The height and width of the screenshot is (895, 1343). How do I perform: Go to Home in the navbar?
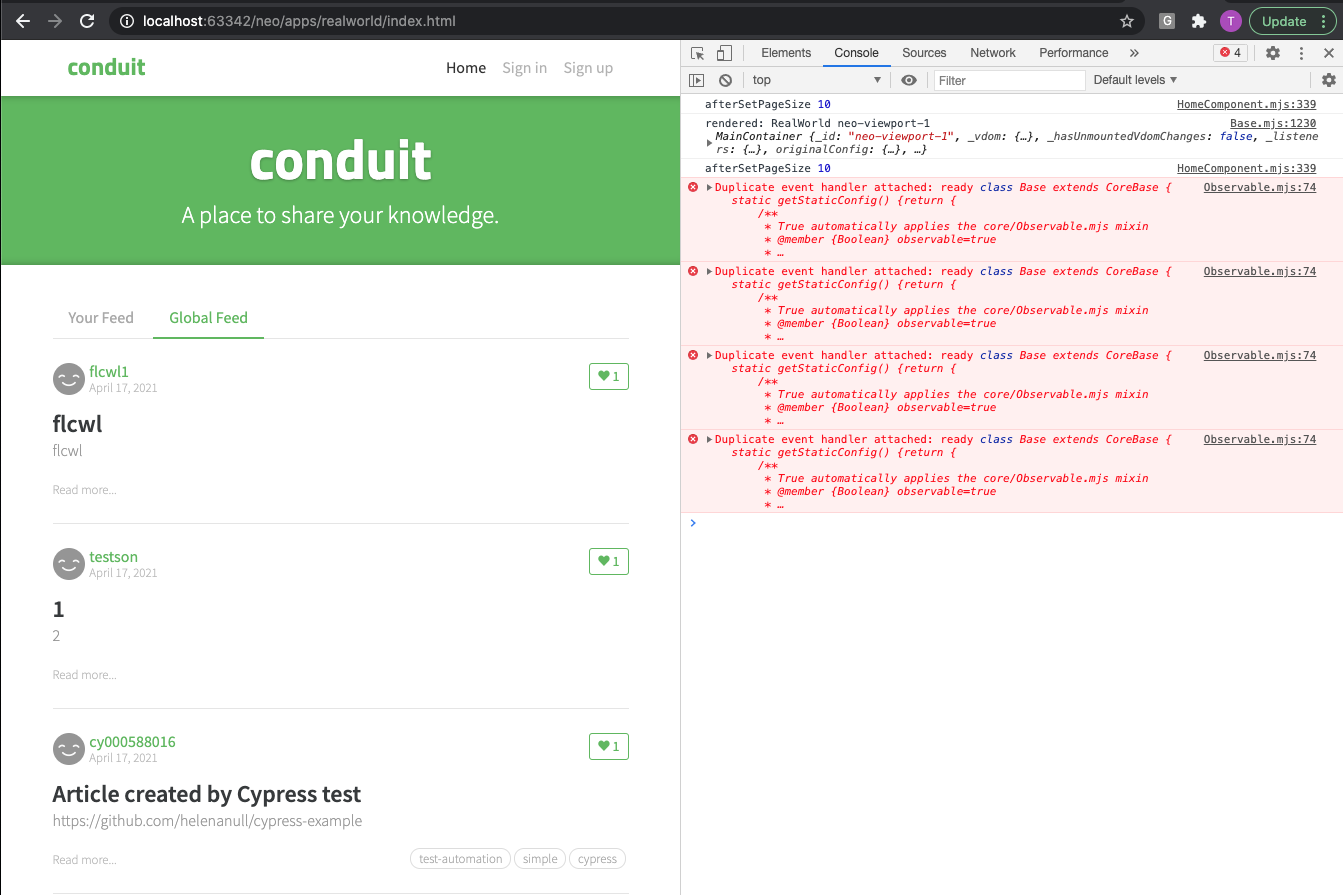pos(466,68)
